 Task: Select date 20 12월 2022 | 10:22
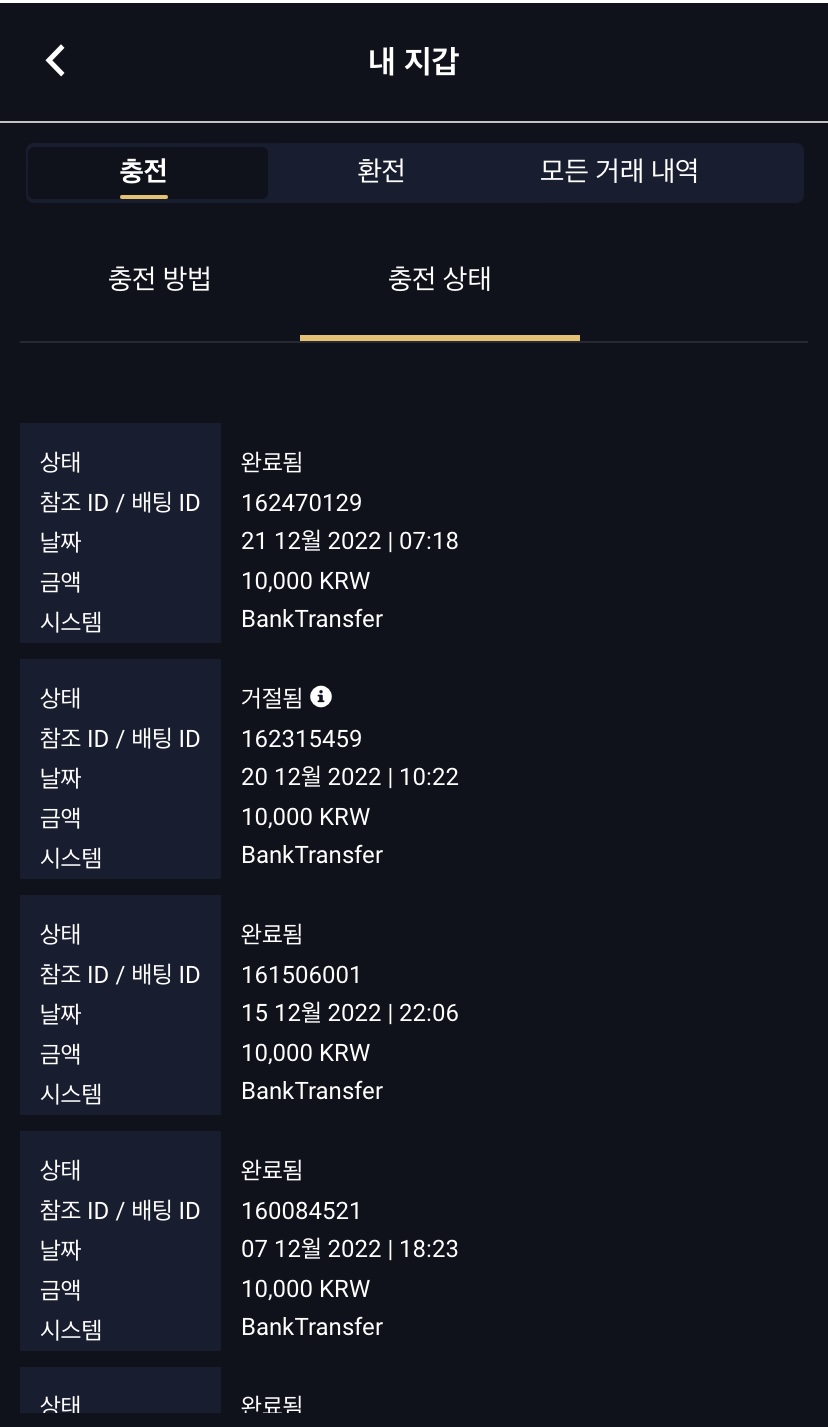pyautogui.click(x=349, y=777)
